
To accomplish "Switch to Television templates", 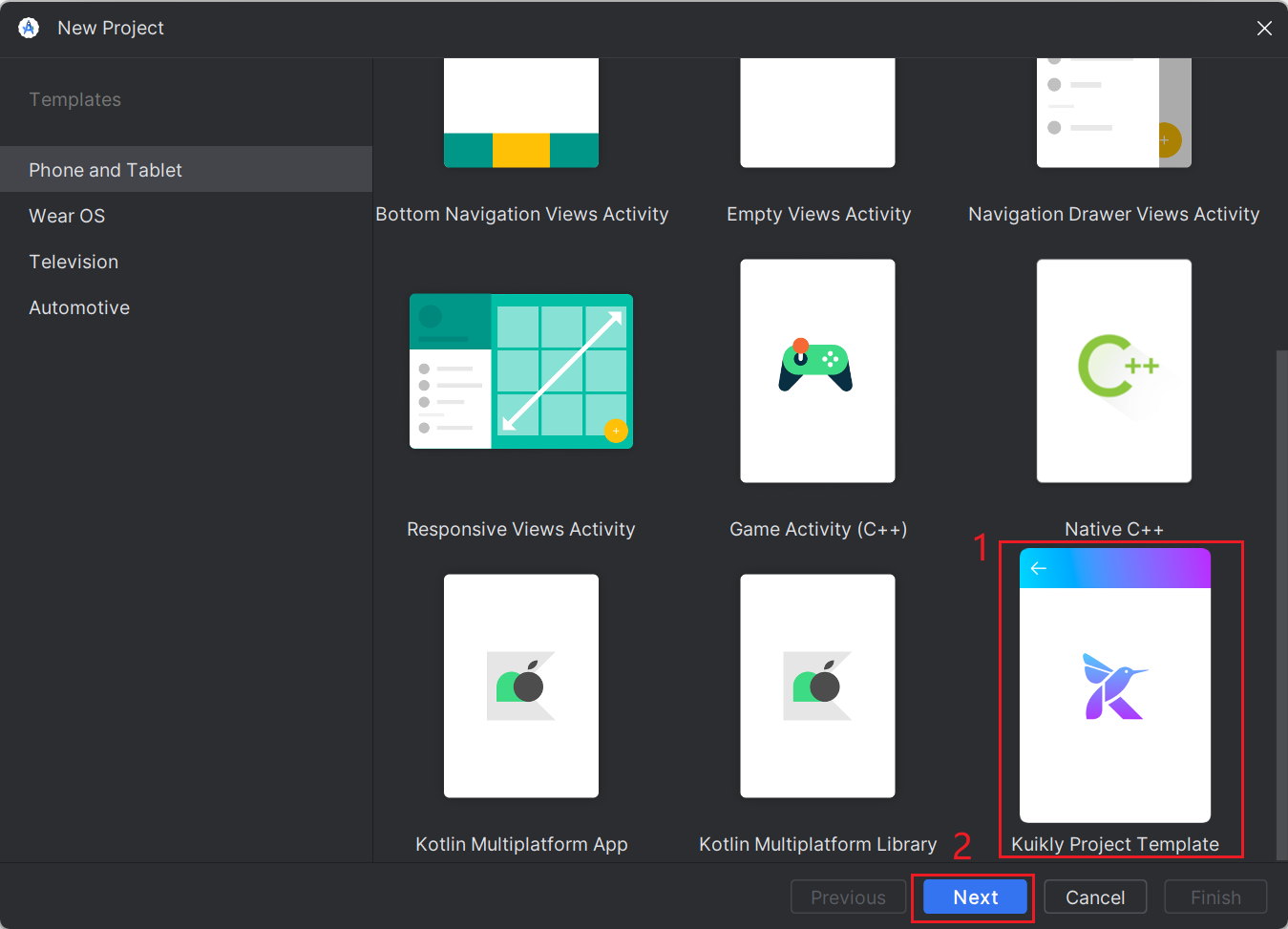I will coord(186,262).
